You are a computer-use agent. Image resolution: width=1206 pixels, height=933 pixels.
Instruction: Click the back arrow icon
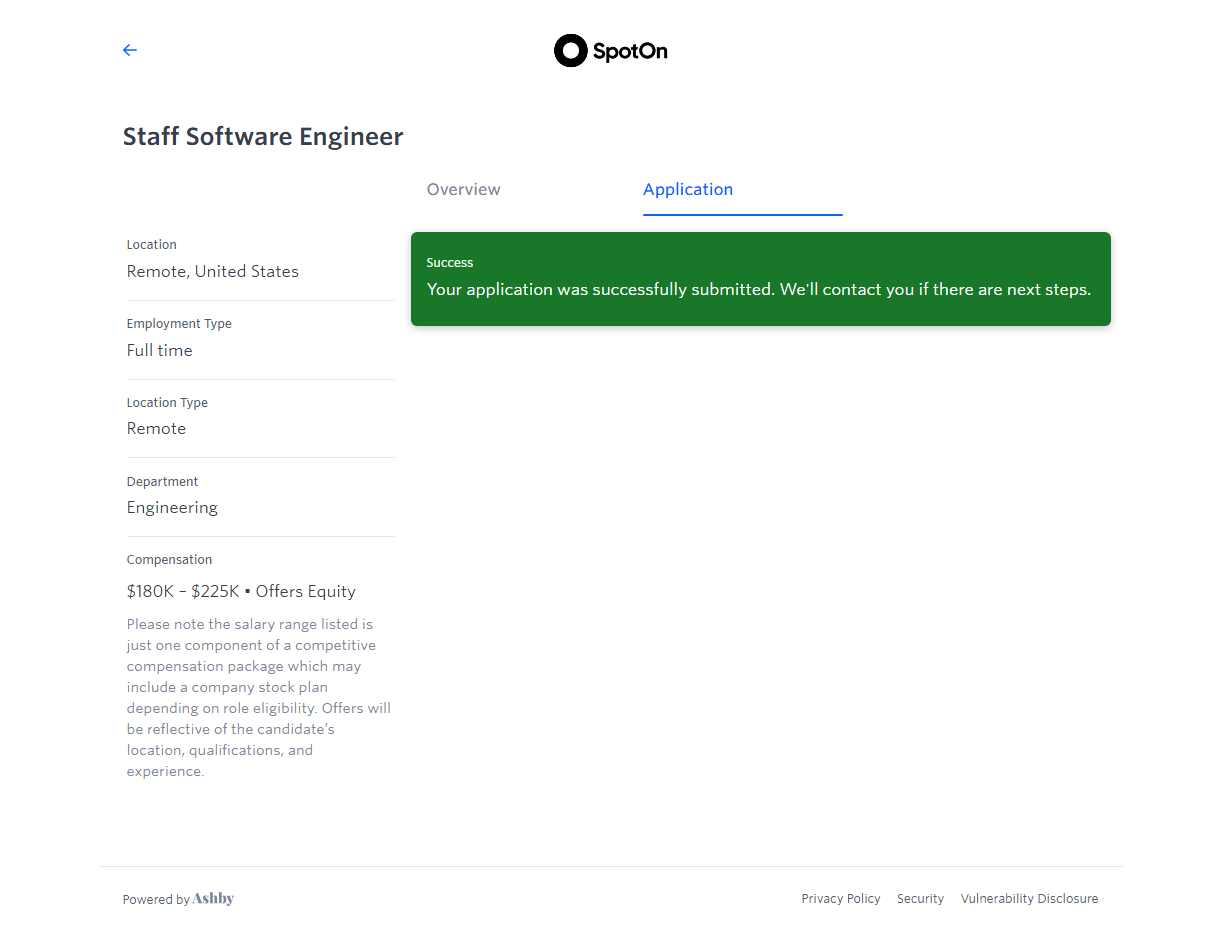click(130, 50)
